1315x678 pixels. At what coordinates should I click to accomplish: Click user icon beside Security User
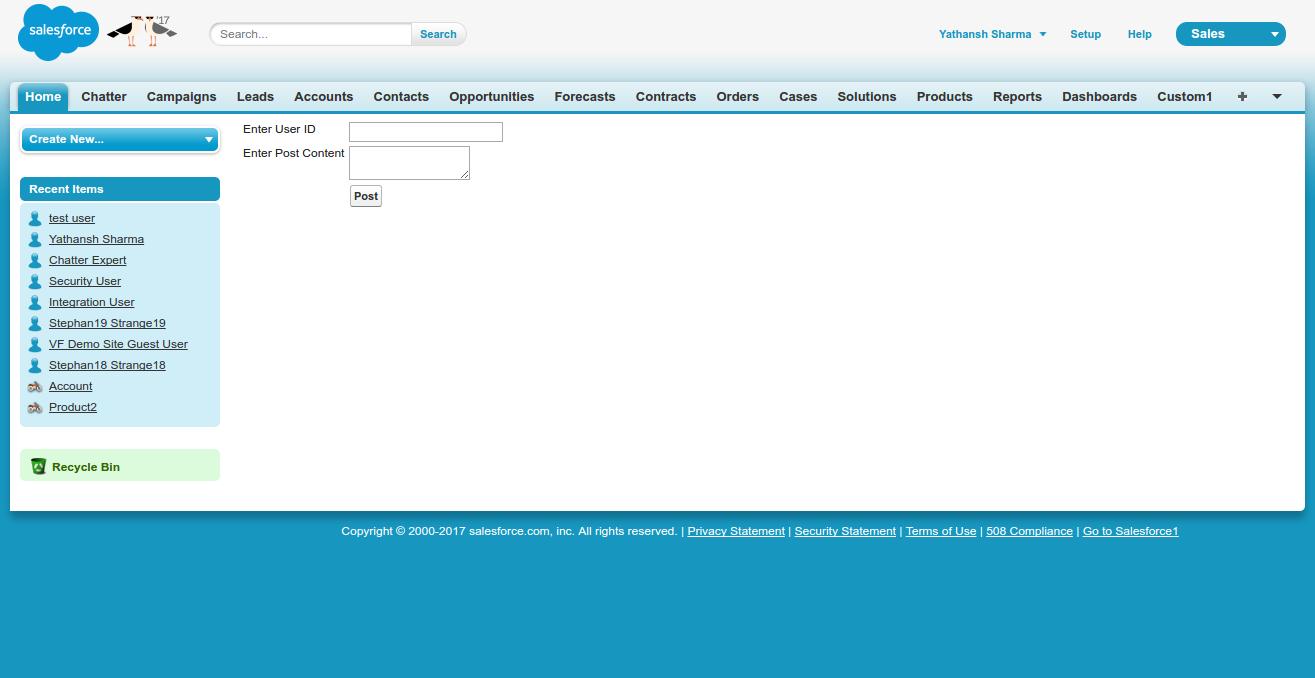pyautogui.click(x=35, y=281)
